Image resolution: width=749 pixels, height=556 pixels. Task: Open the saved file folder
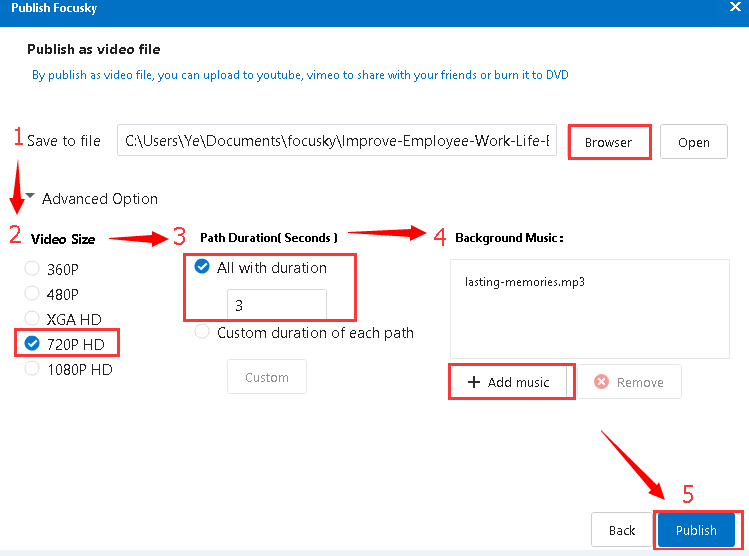(x=694, y=142)
